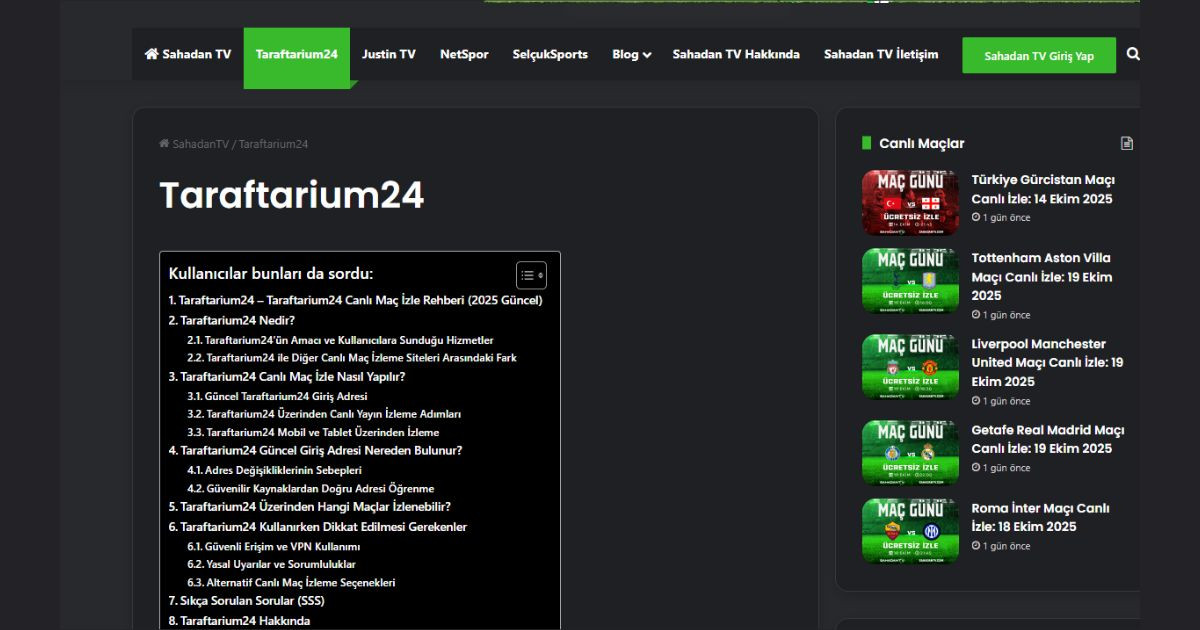
Task: Open Getafe Real Madrid match thumbnail
Action: pos(910,453)
